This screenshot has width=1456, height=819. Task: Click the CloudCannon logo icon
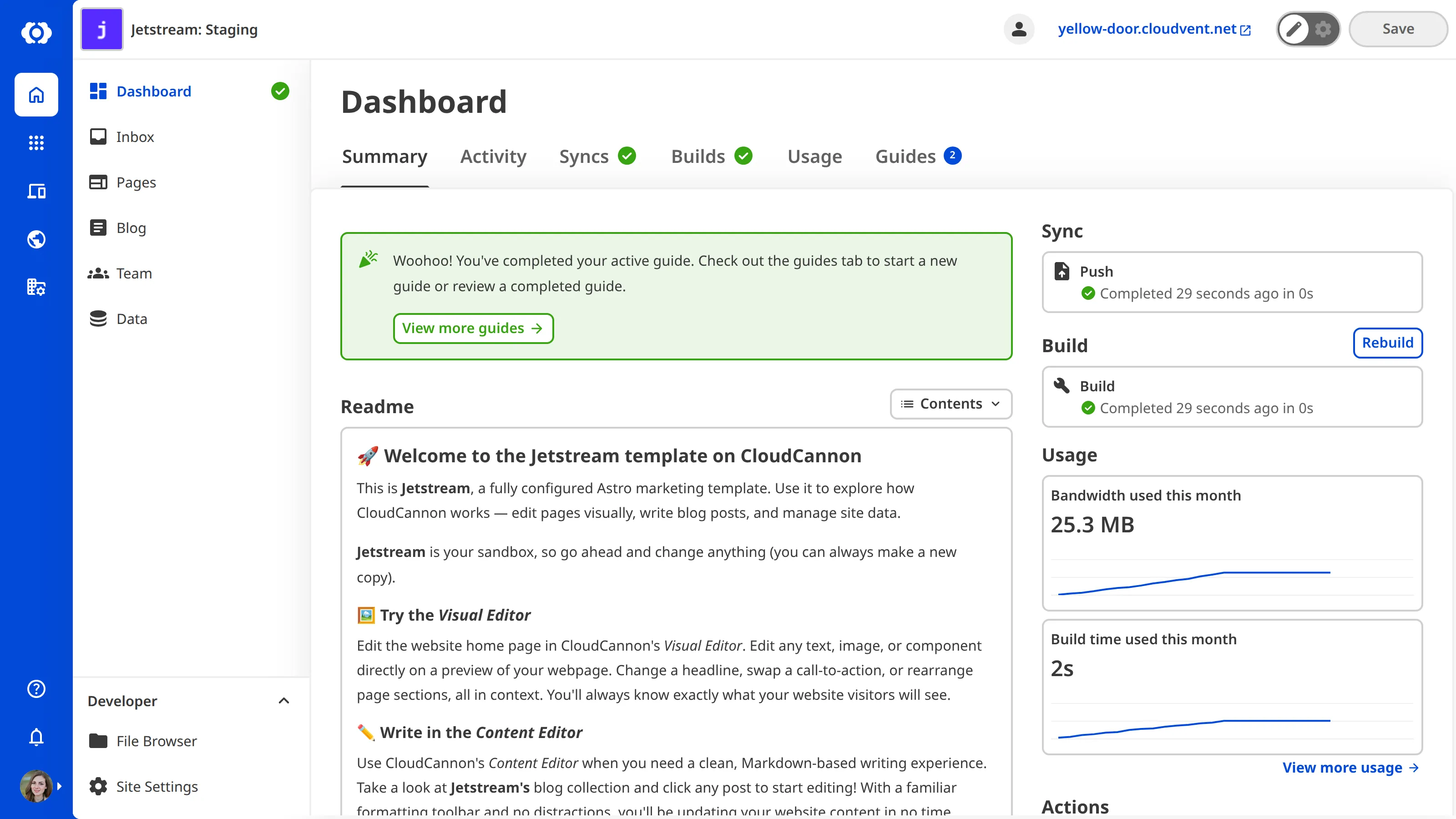(x=36, y=32)
